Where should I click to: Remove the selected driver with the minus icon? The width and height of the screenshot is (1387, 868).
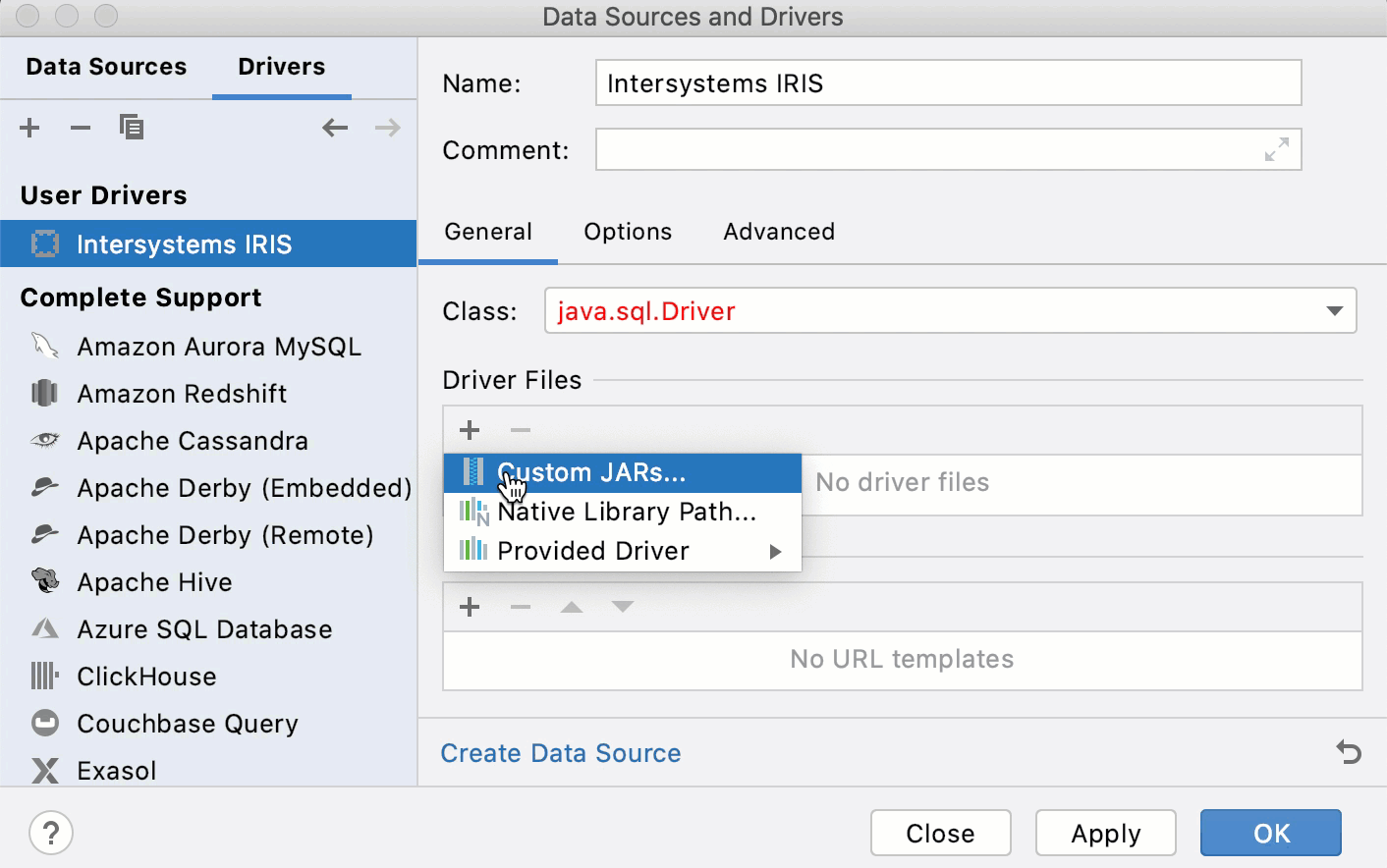[80, 128]
